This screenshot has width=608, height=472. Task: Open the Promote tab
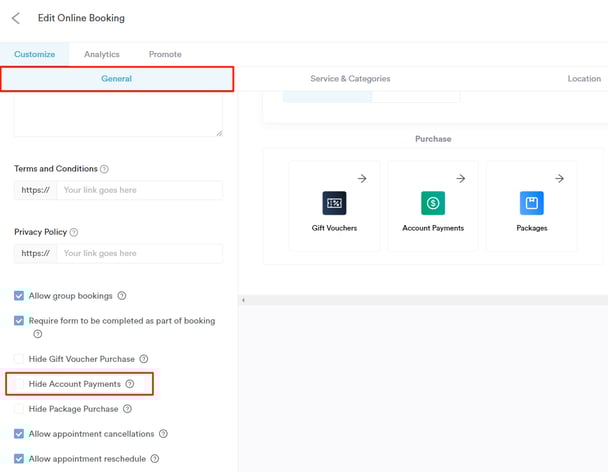point(165,54)
